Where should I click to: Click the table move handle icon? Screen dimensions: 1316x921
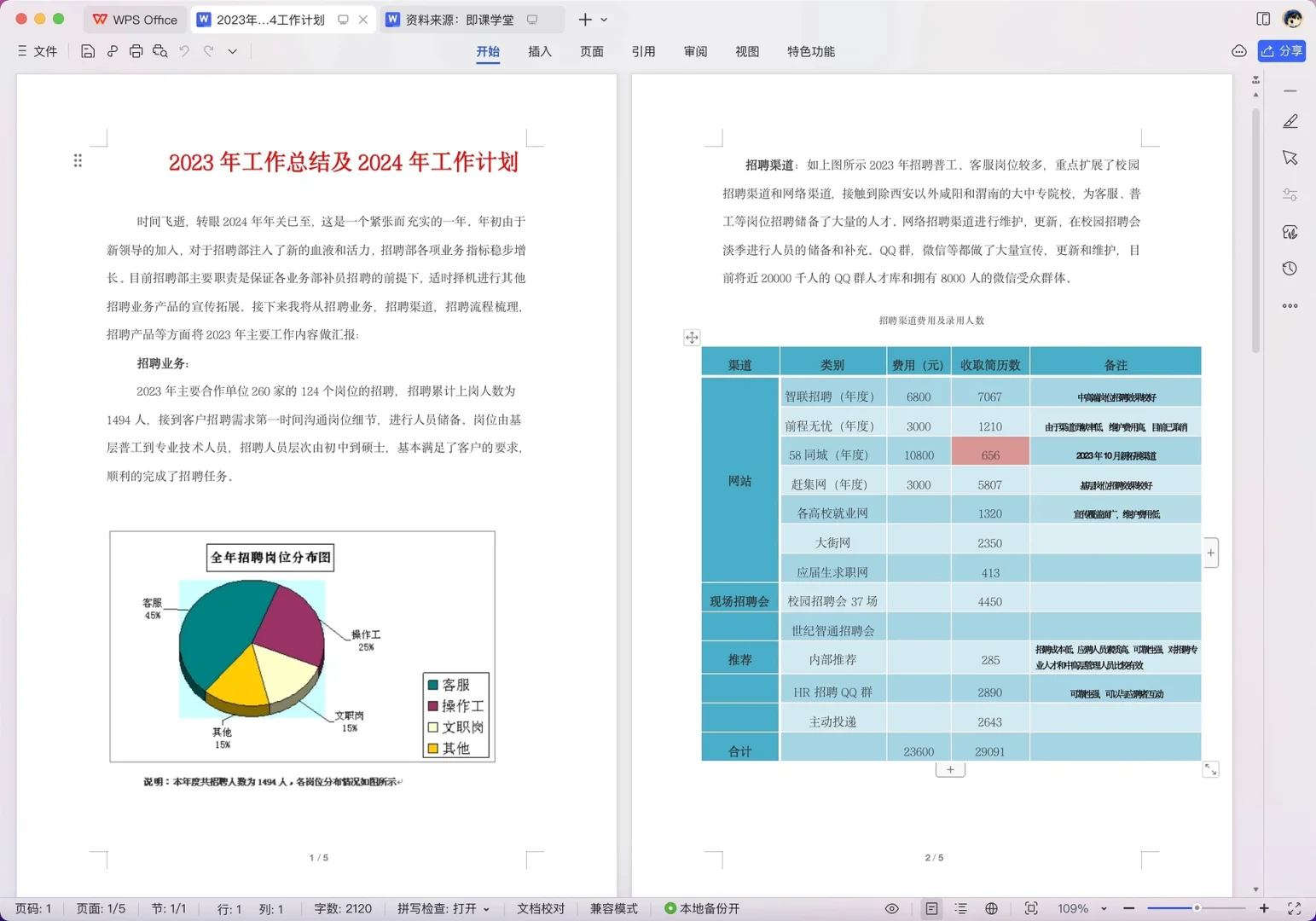pyautogui.click(x=692, y=338)
